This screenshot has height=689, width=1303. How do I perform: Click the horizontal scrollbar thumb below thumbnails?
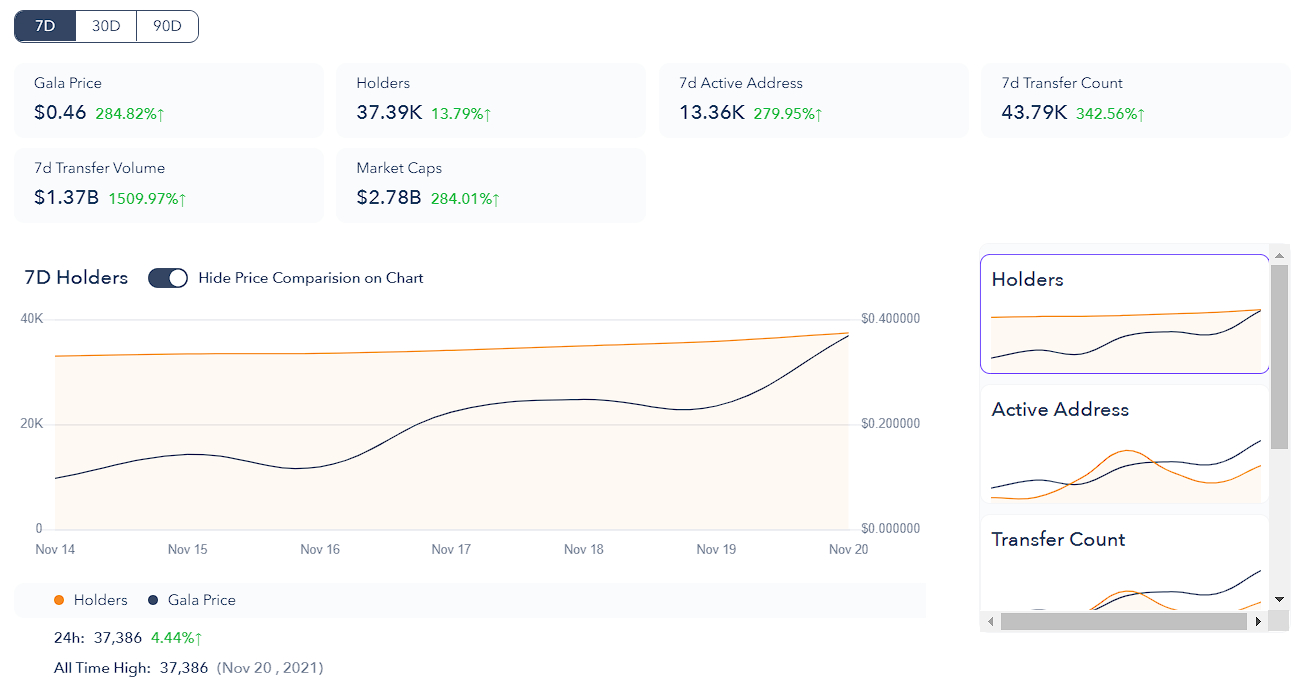[1124, 622]
